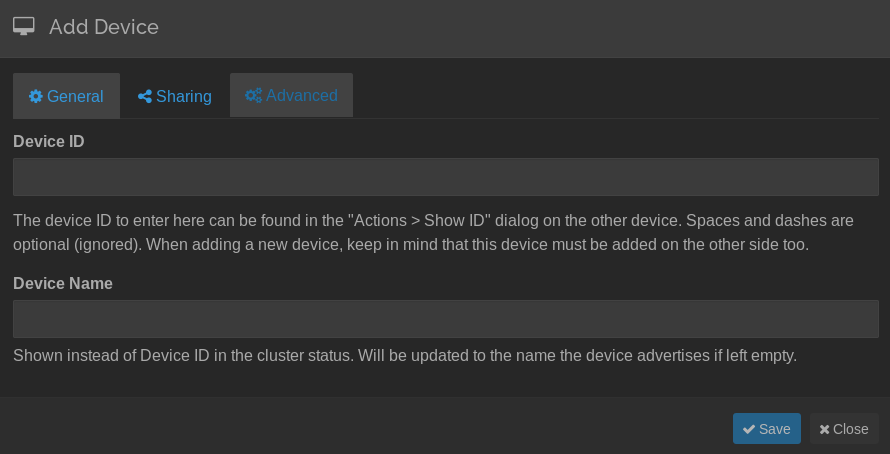Click the X icon on Close button

pos(825,429)
